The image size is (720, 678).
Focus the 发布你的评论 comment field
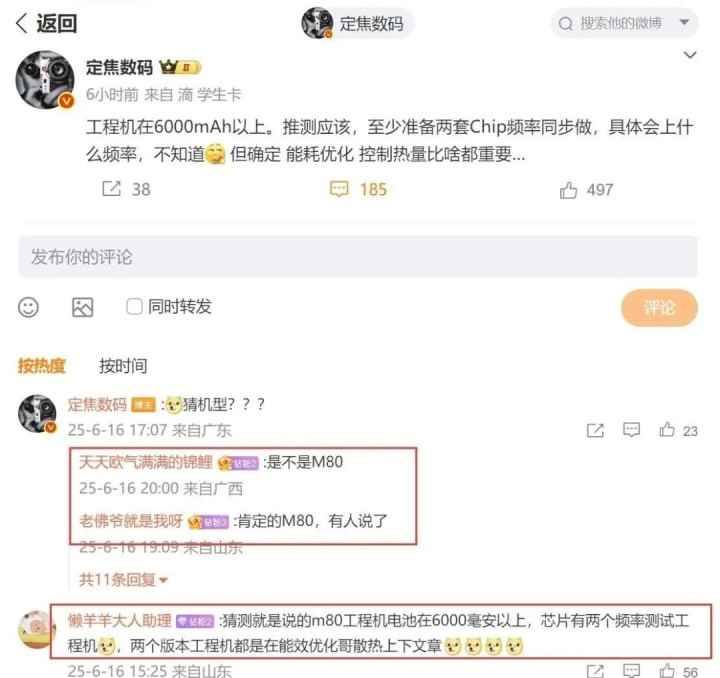pos(358,257)
